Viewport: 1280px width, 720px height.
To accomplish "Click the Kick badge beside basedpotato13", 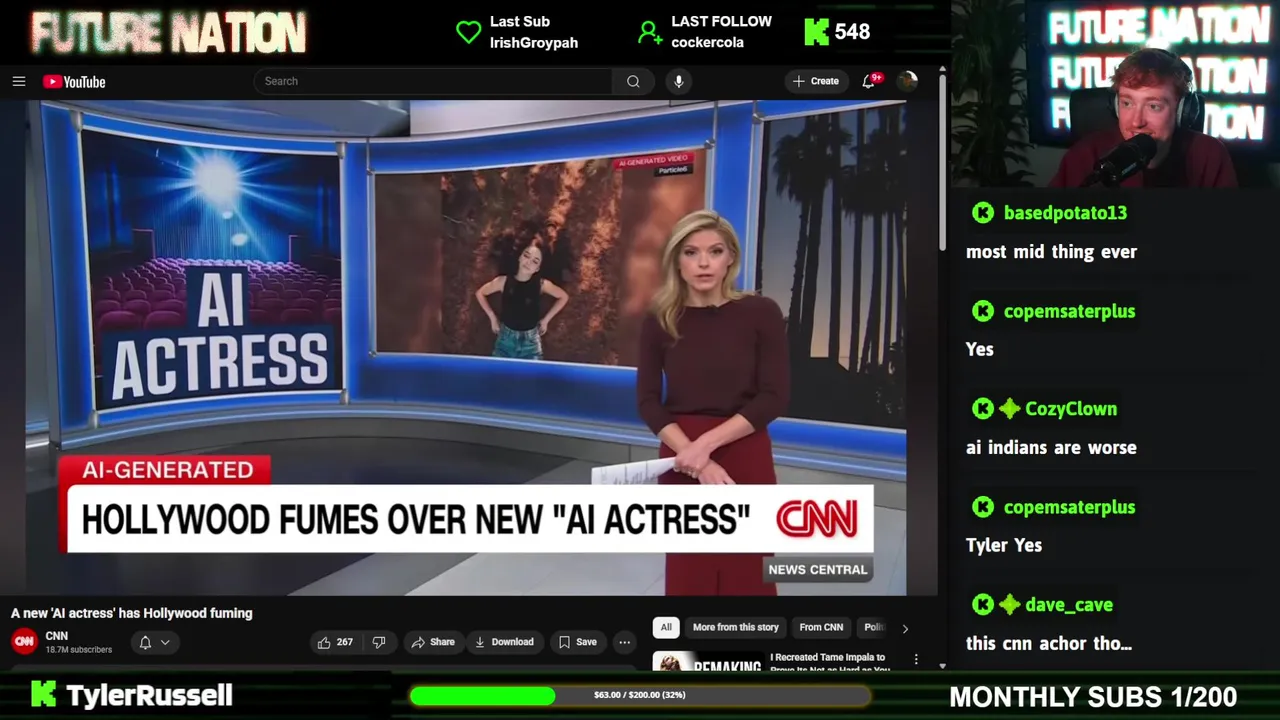I will pos(983,213).
